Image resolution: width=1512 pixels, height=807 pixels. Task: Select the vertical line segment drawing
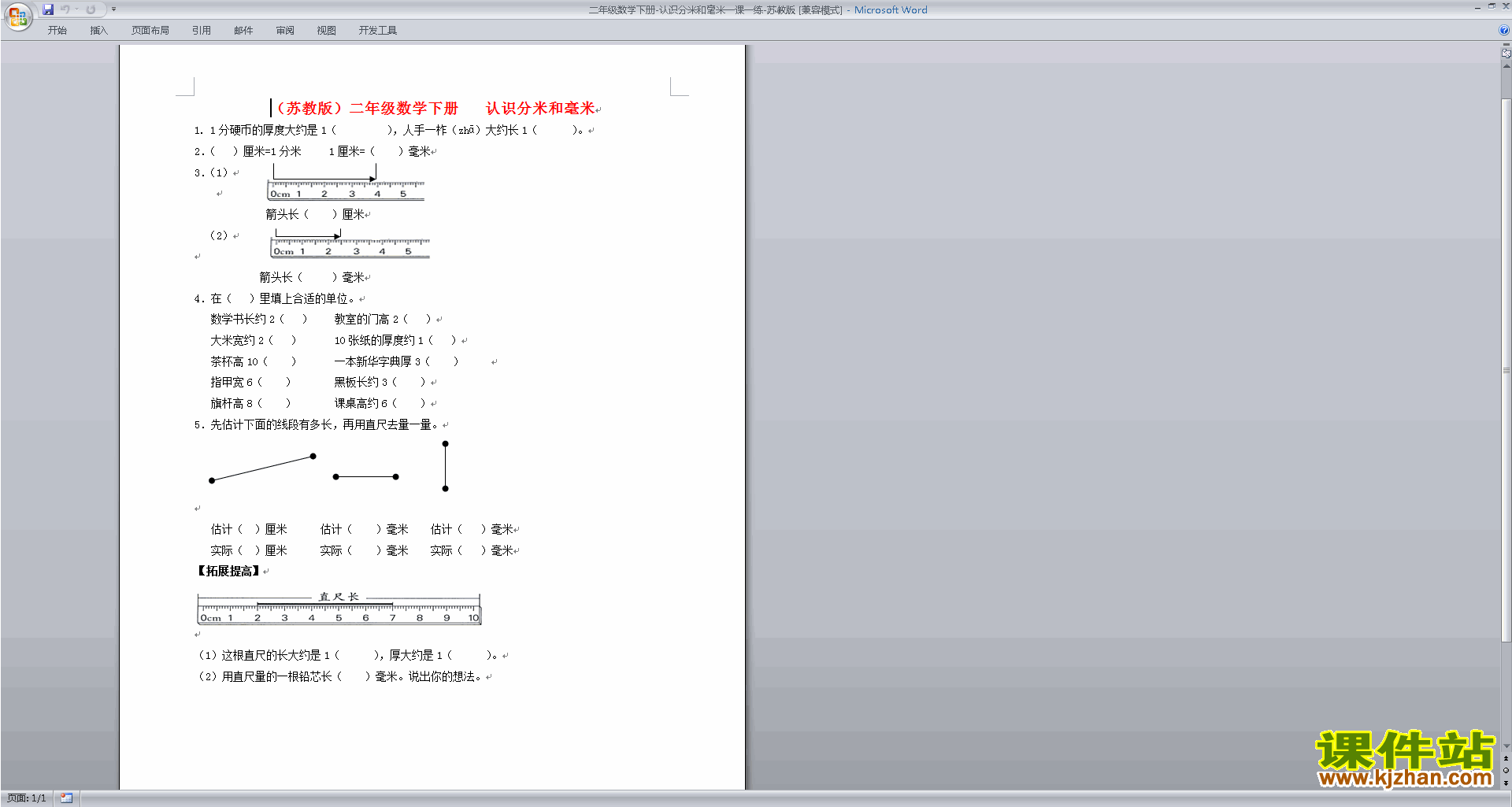click(445, 466)
